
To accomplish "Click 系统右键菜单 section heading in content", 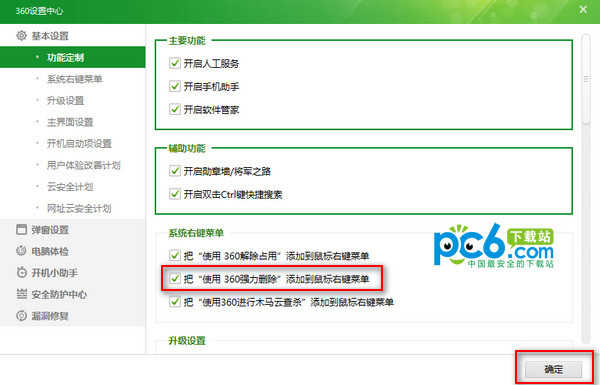I will pyautogui.click(x=196, y=233).
